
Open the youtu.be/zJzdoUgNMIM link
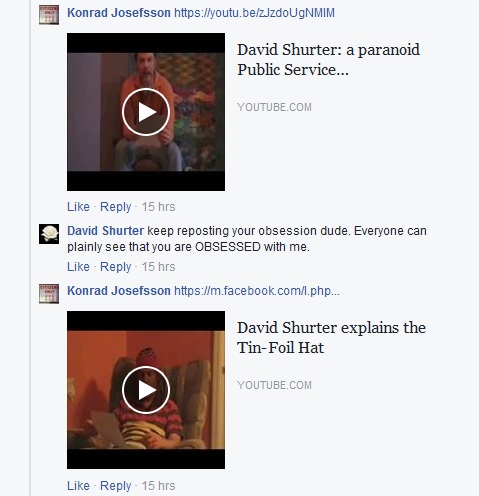tap(254, 13)
